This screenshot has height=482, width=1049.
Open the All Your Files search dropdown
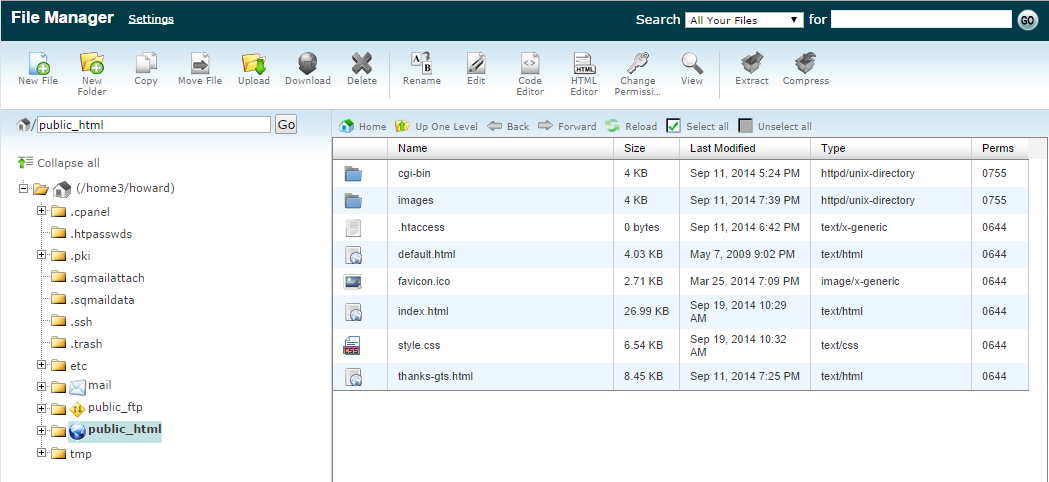(x=745, y=20)
